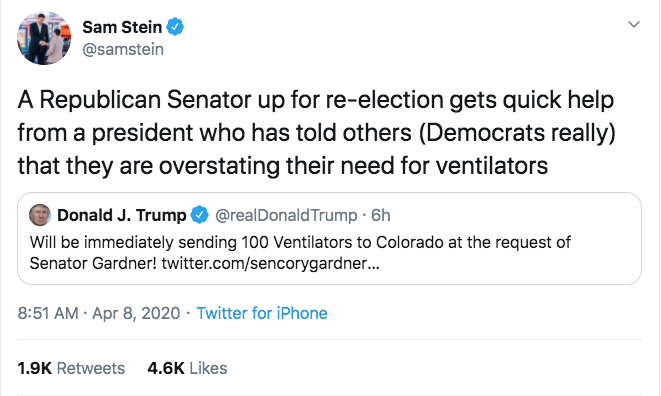661x396 pixels.
Task: Click the Apr 8, 2020 date
Action: click(x=136, y=313)
